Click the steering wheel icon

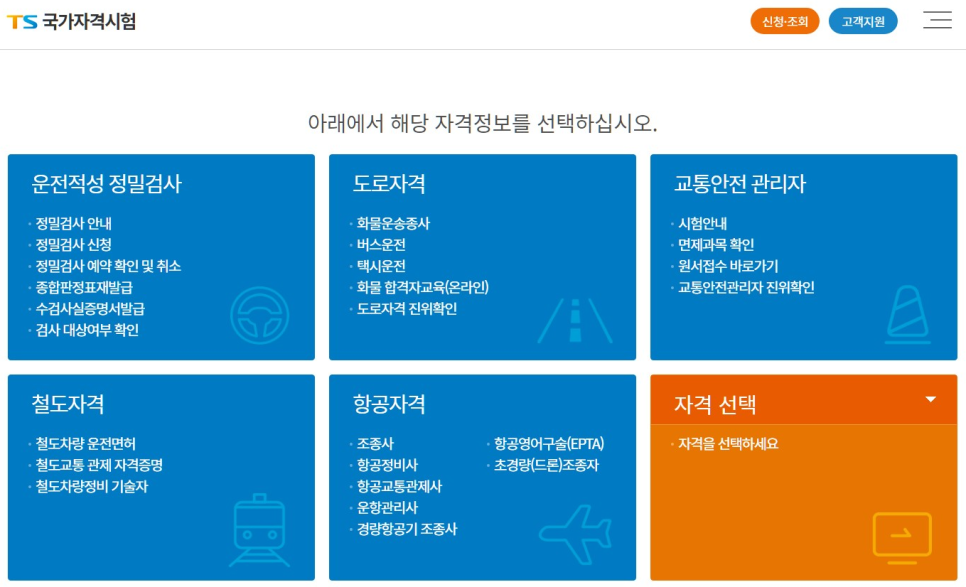click(x=259, y=315)
